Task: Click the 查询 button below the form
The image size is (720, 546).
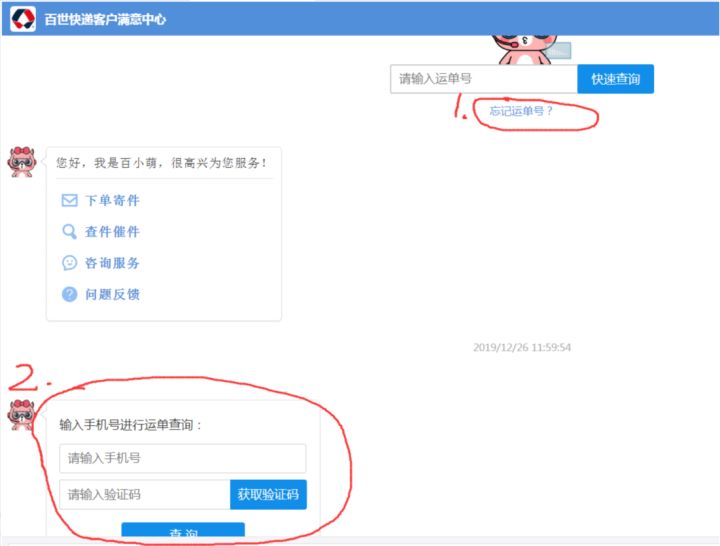Action: point(183,529)
